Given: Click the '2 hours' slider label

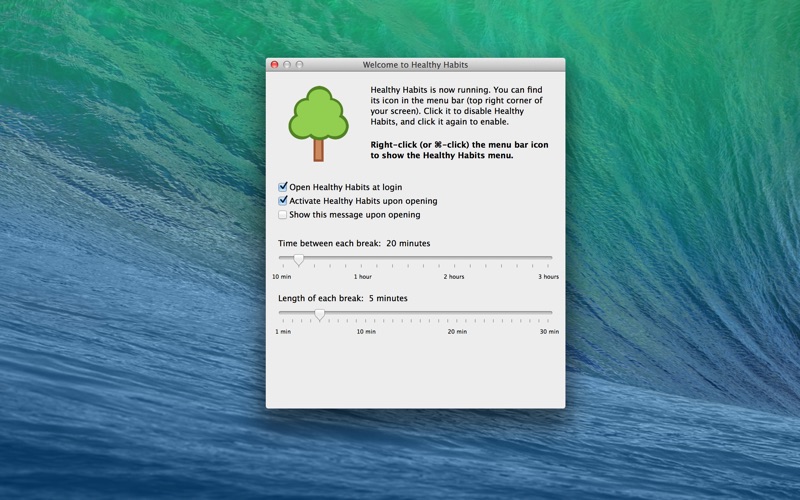Looking at the screenshot, I should (454, 277).
